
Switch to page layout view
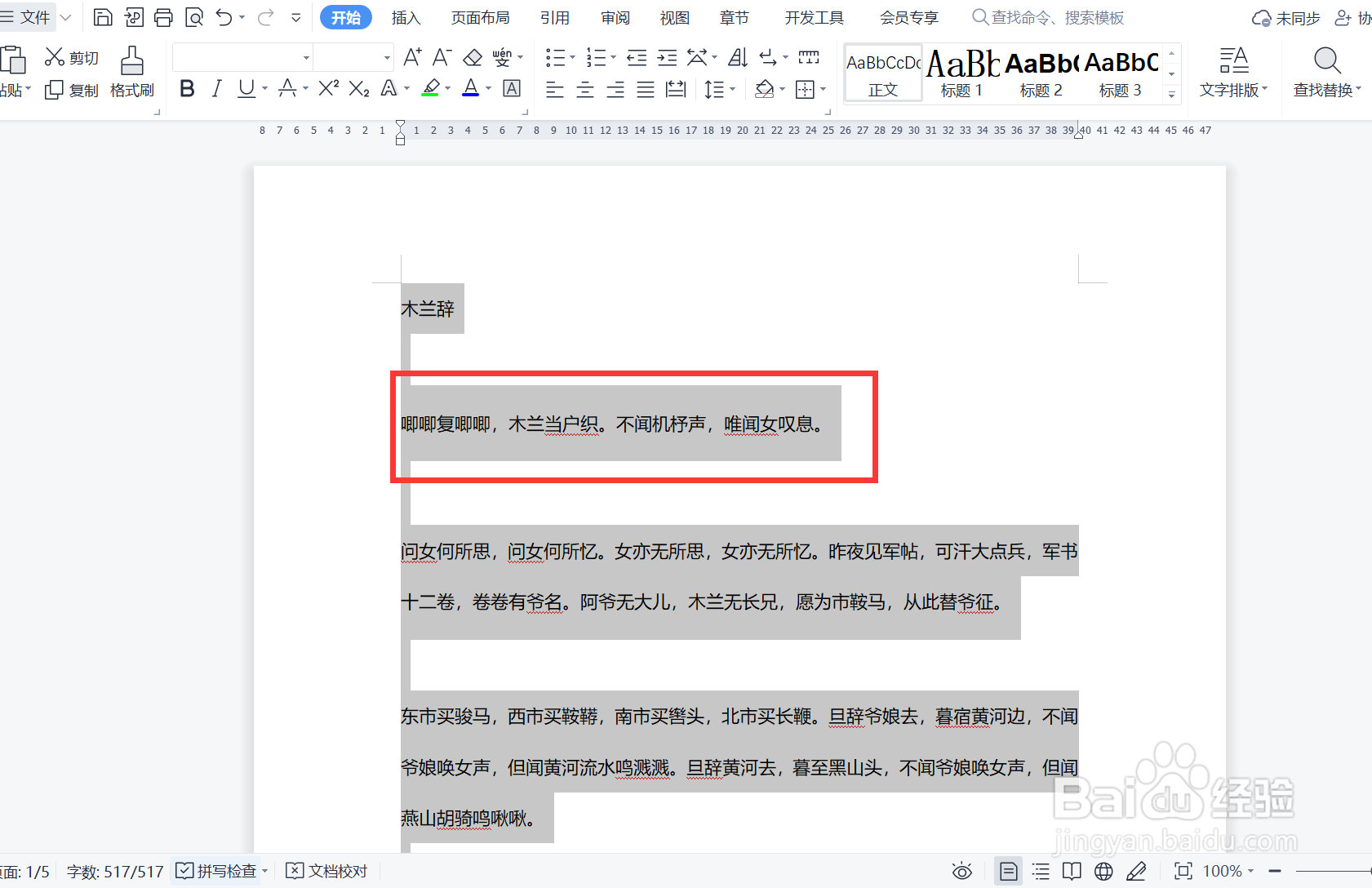tap(1009, 872)
